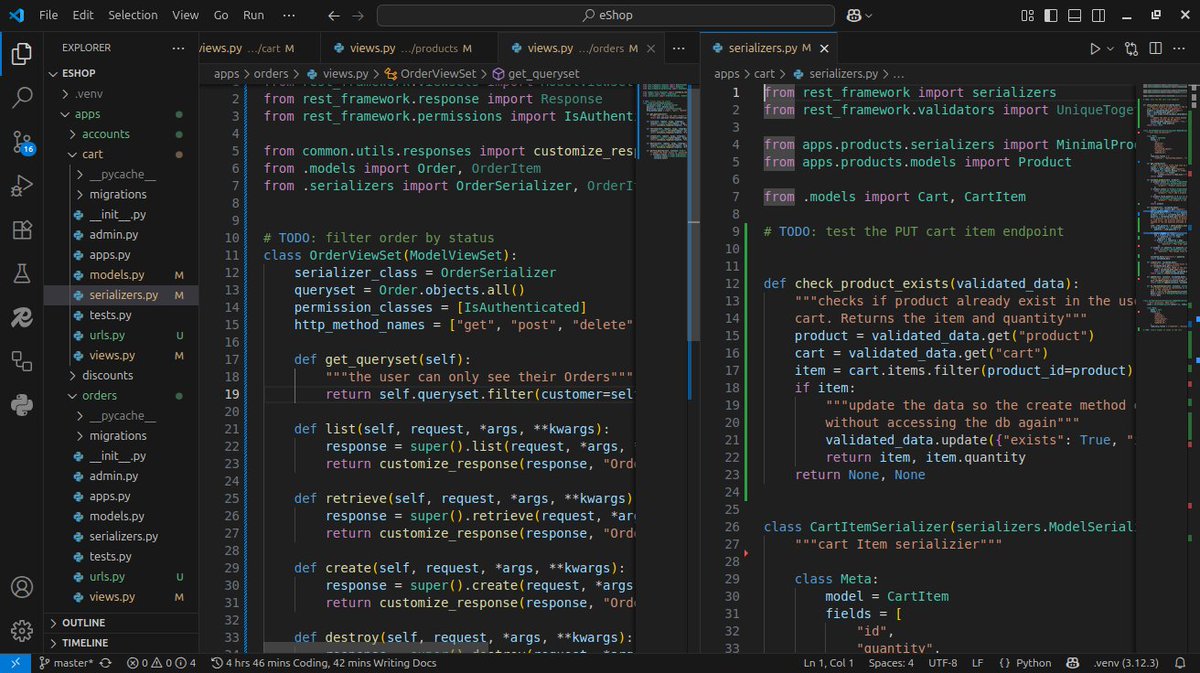Expand the TIMELINE section
This screenshot has height=673, width=1200.
[121, 643]
